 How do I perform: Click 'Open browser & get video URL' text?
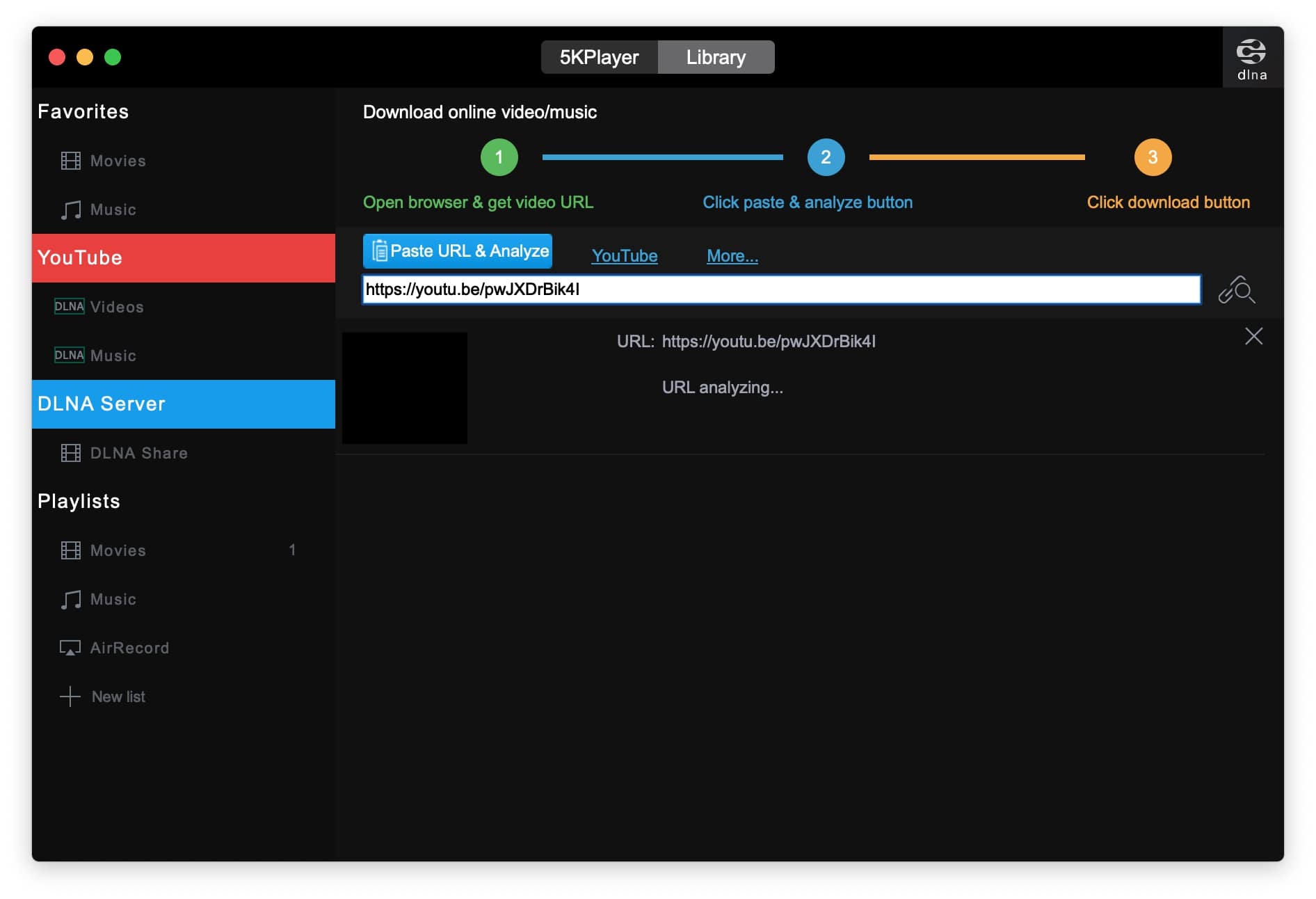[479, 202]
